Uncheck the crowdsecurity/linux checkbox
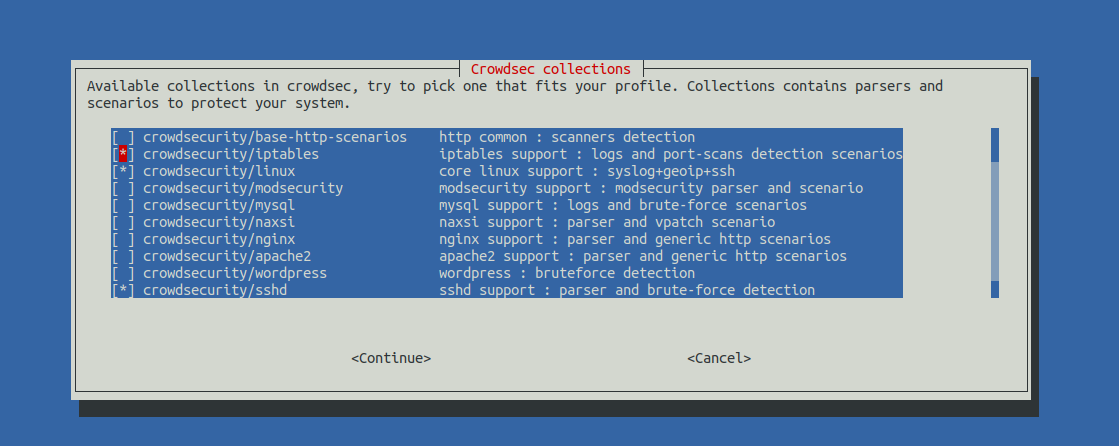1119x446 pixels. [x=123, y=171]
